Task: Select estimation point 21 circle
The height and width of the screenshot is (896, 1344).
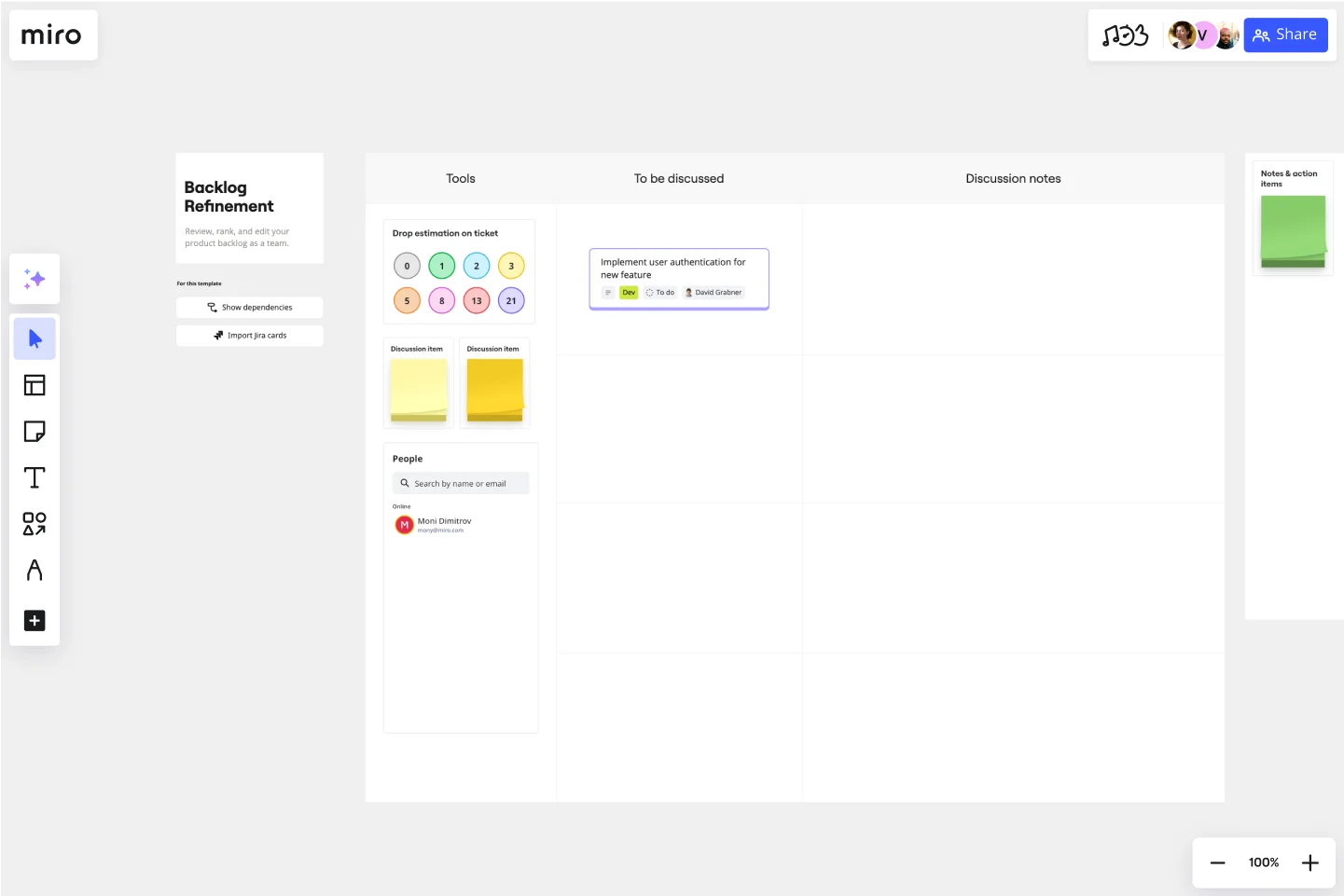Action: 511,300
